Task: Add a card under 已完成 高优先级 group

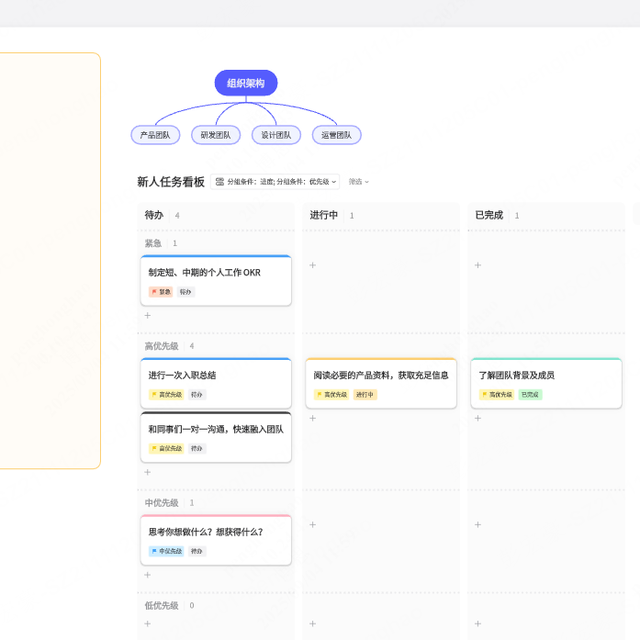Action: click(478, 418)
